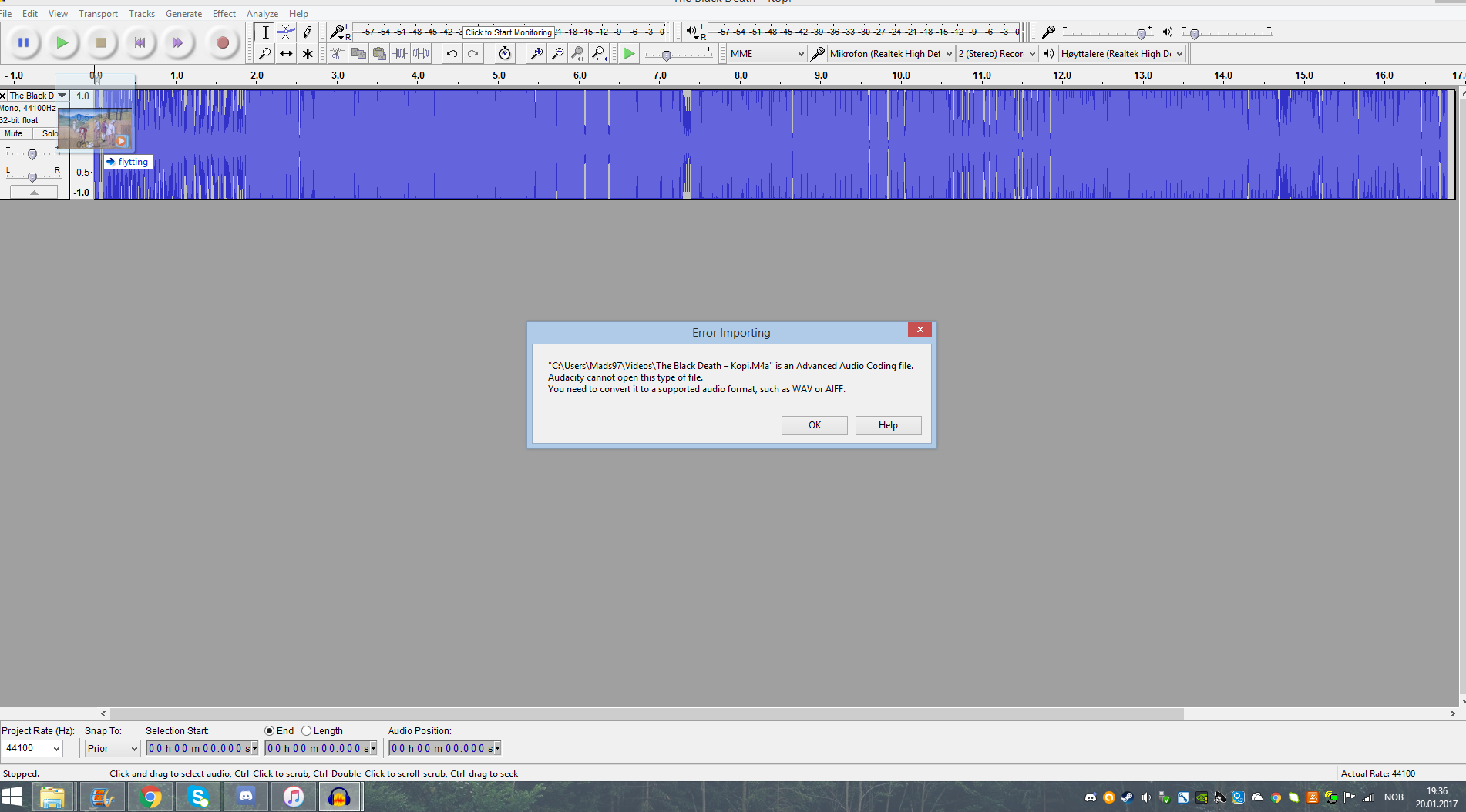
Task: Open the Mikrofon recording device dropdown
Action: pyautogui.click(x=891, y=54)
